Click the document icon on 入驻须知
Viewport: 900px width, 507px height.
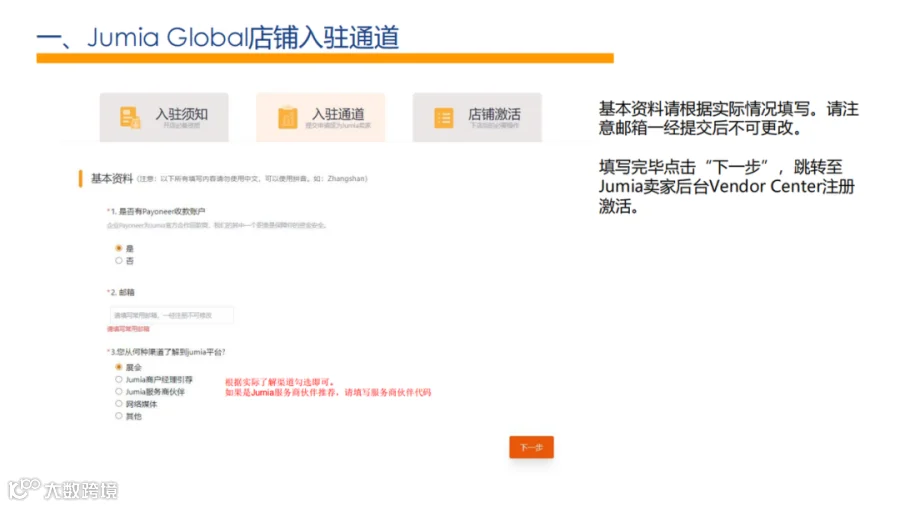point(130,118)
